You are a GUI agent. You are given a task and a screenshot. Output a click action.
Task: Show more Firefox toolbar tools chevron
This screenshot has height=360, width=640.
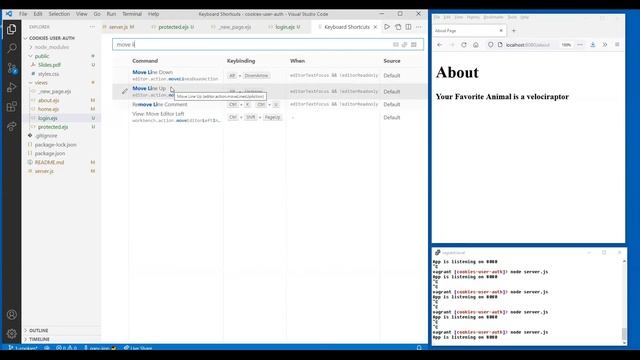pyautogui.click(x=605, y=45)
